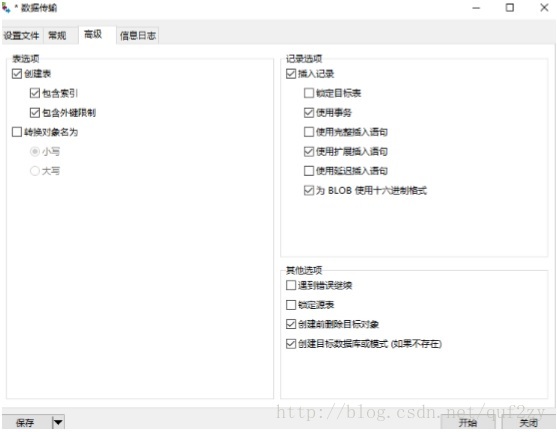This screenshot has height=432, width=557.
Task: Maximize the 数据传输 window
Action: [510, 7]
